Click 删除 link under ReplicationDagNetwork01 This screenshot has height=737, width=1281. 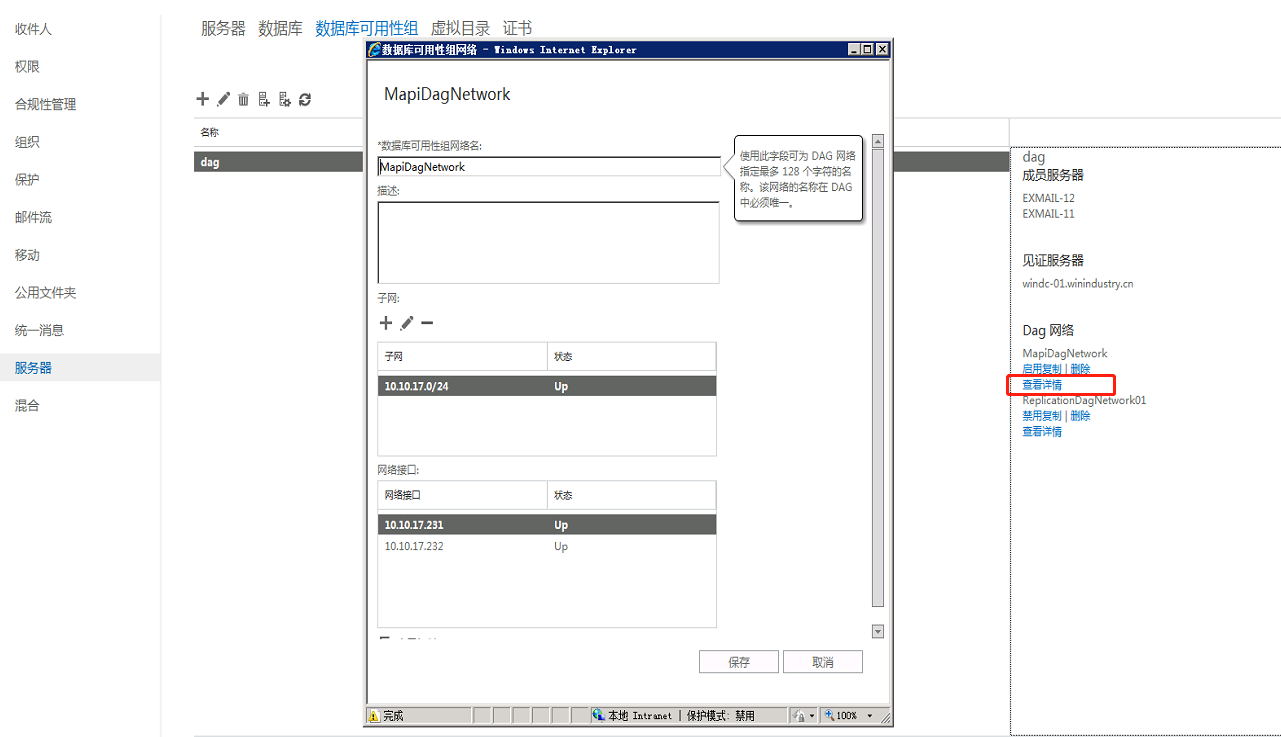[1080, 416]
